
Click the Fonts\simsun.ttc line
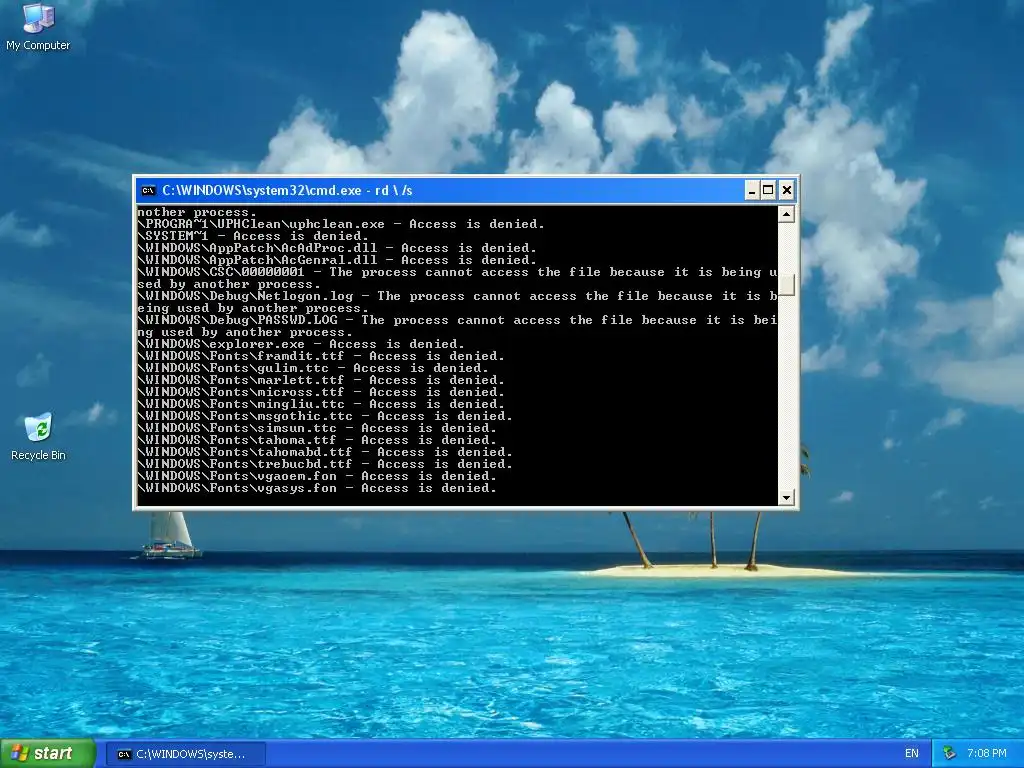[x=317, y=428]
